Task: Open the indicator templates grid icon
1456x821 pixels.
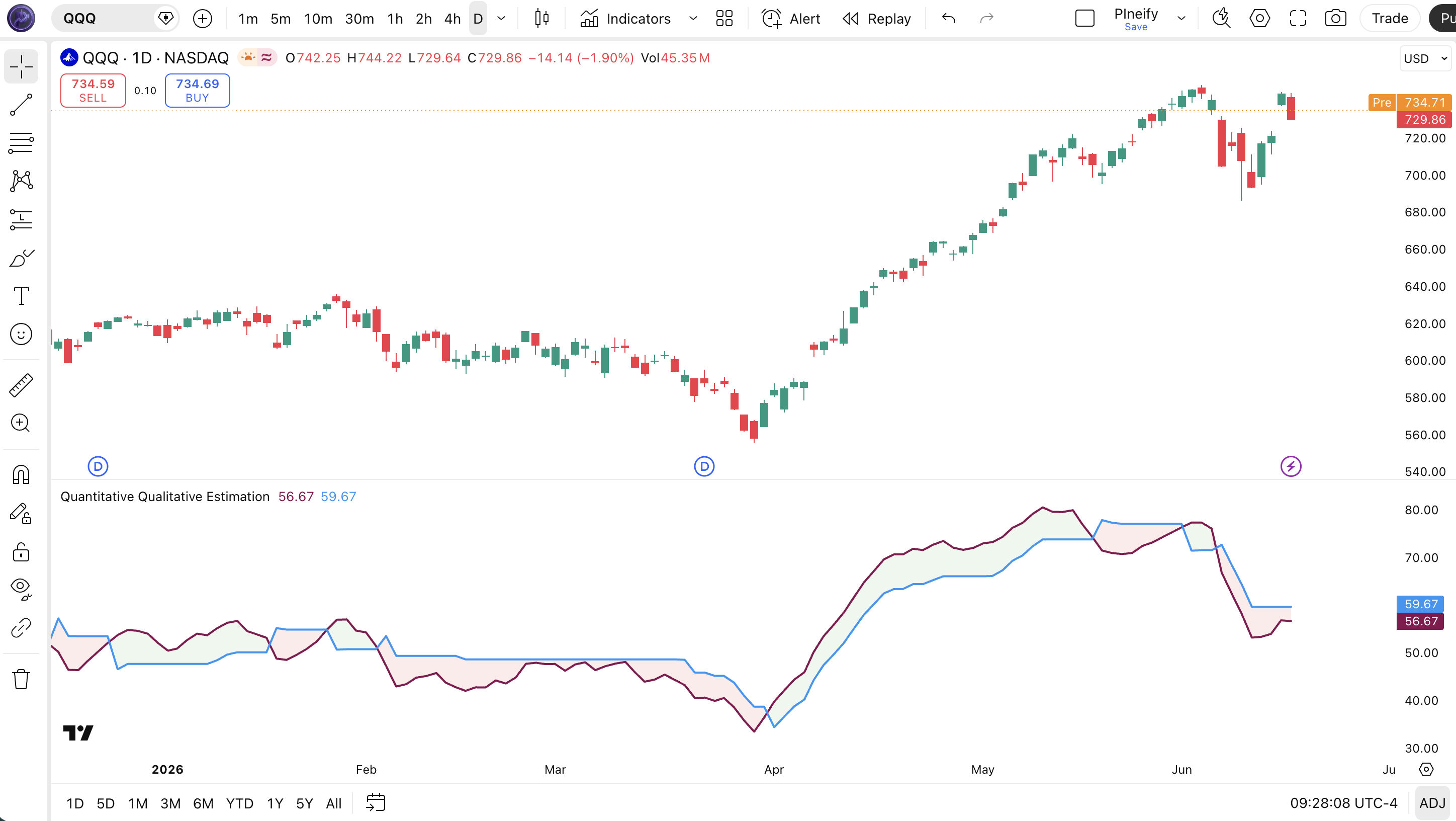Action: [x=724, y=19]
